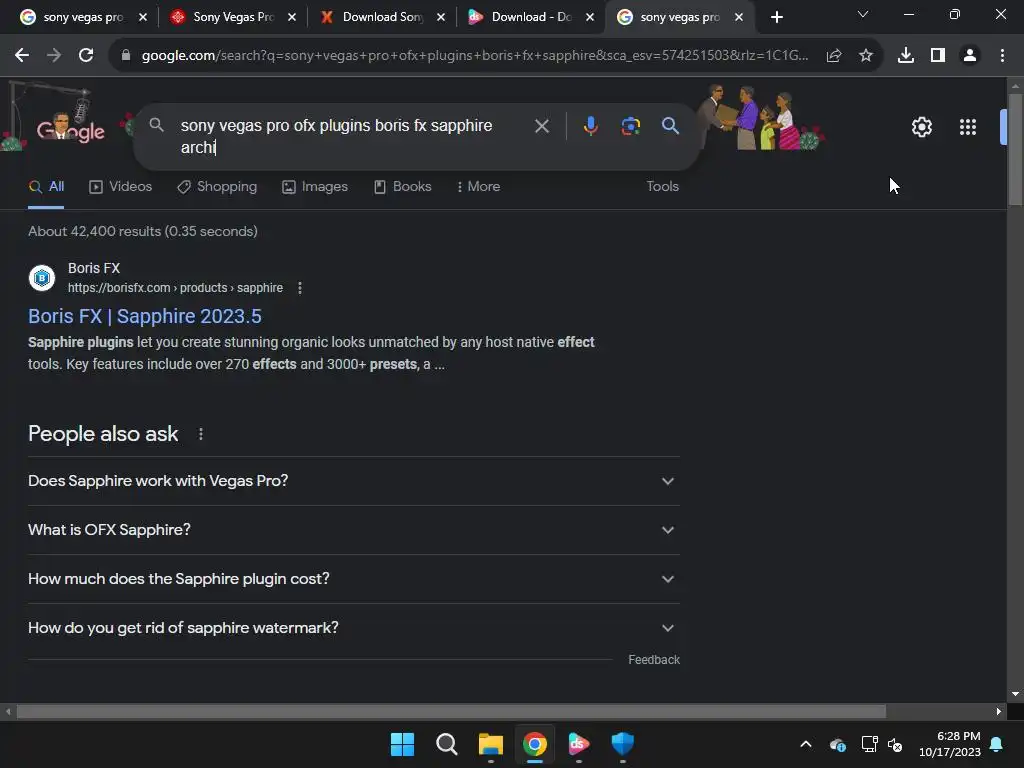Switch to Images results
This screenshot has width=1024, height=768.
point(315,187)
